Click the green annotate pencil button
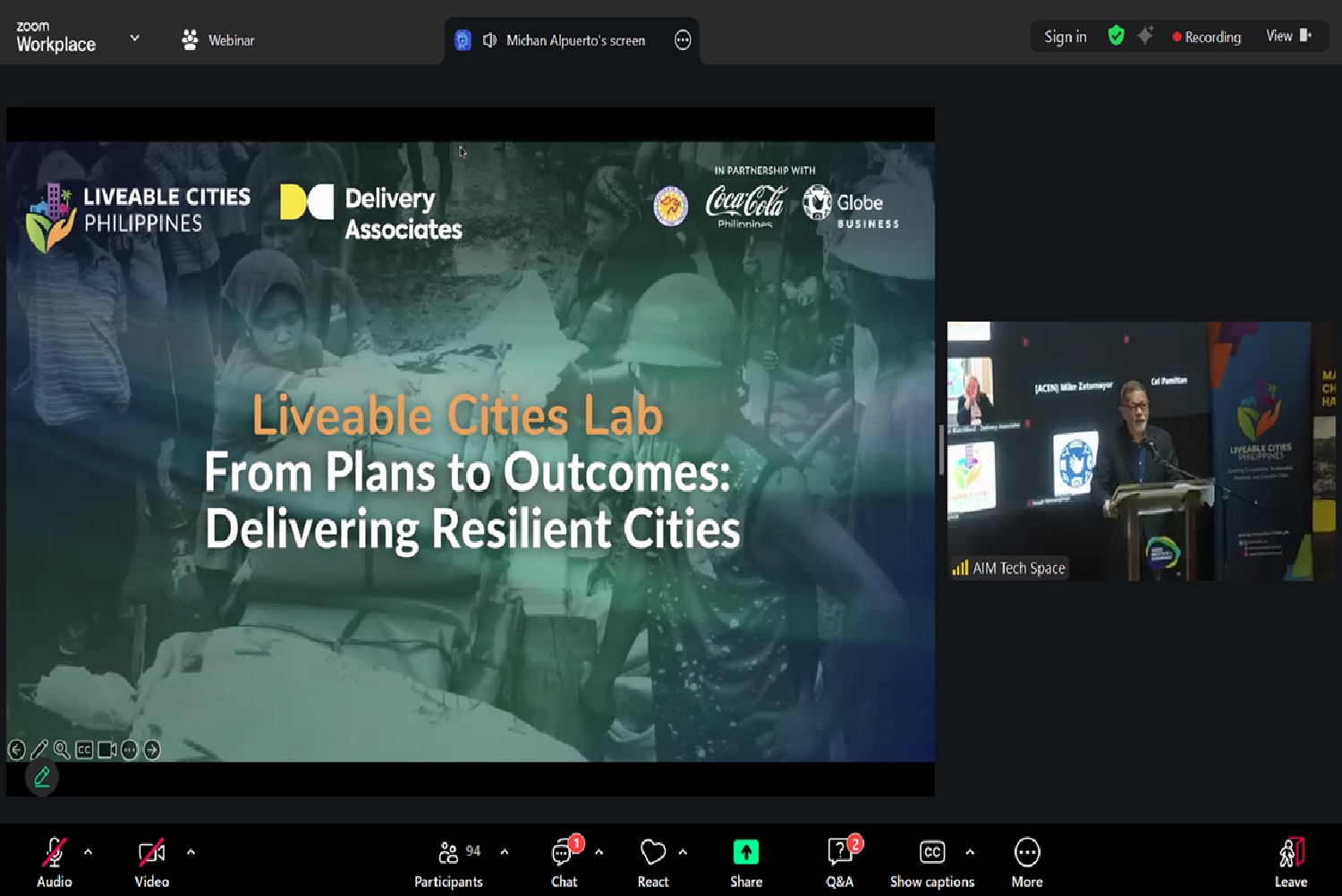This screenshot has height=896, width=1342. click(x=42, y=777)
